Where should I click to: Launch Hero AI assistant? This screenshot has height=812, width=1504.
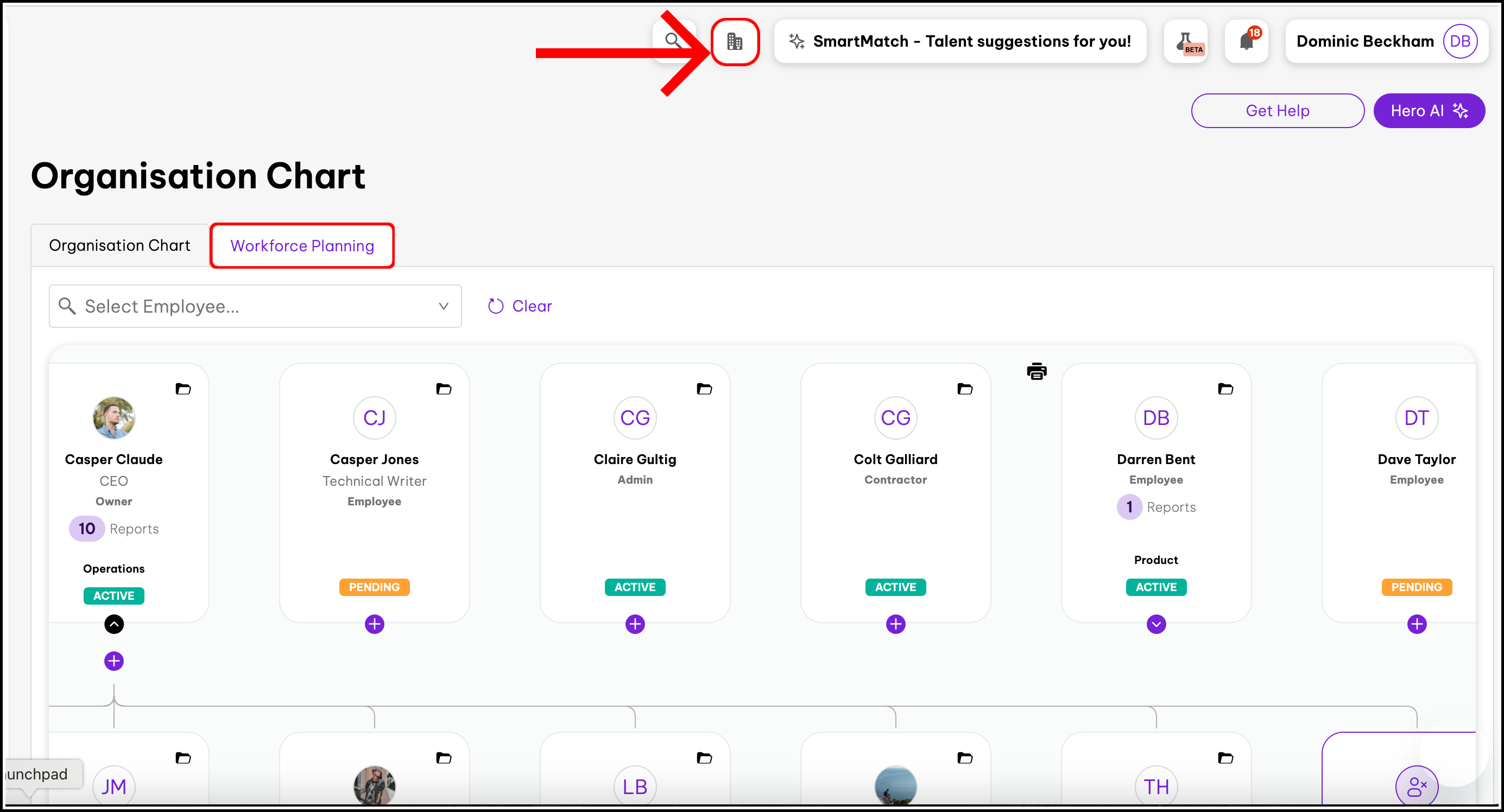(x=1428, y=110)
